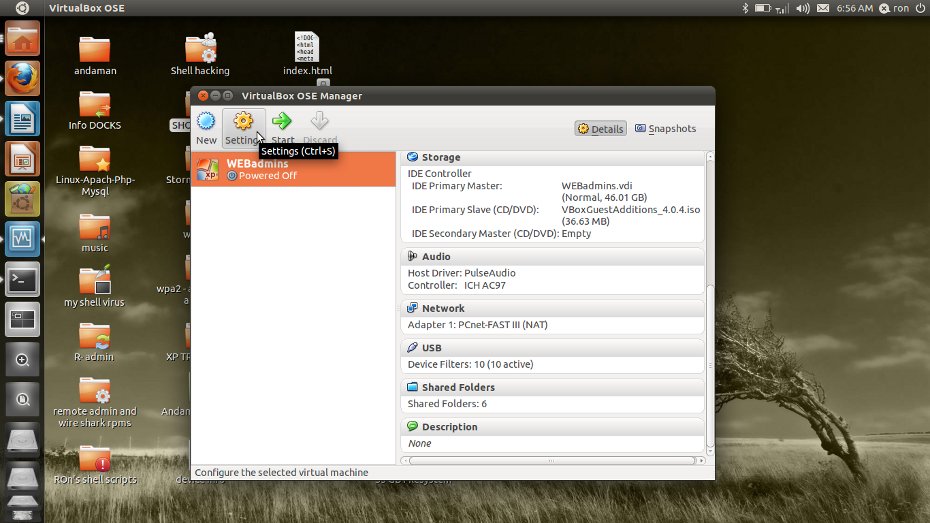Open the ron user menu
The image size is (930, 523).
point(894,8)
